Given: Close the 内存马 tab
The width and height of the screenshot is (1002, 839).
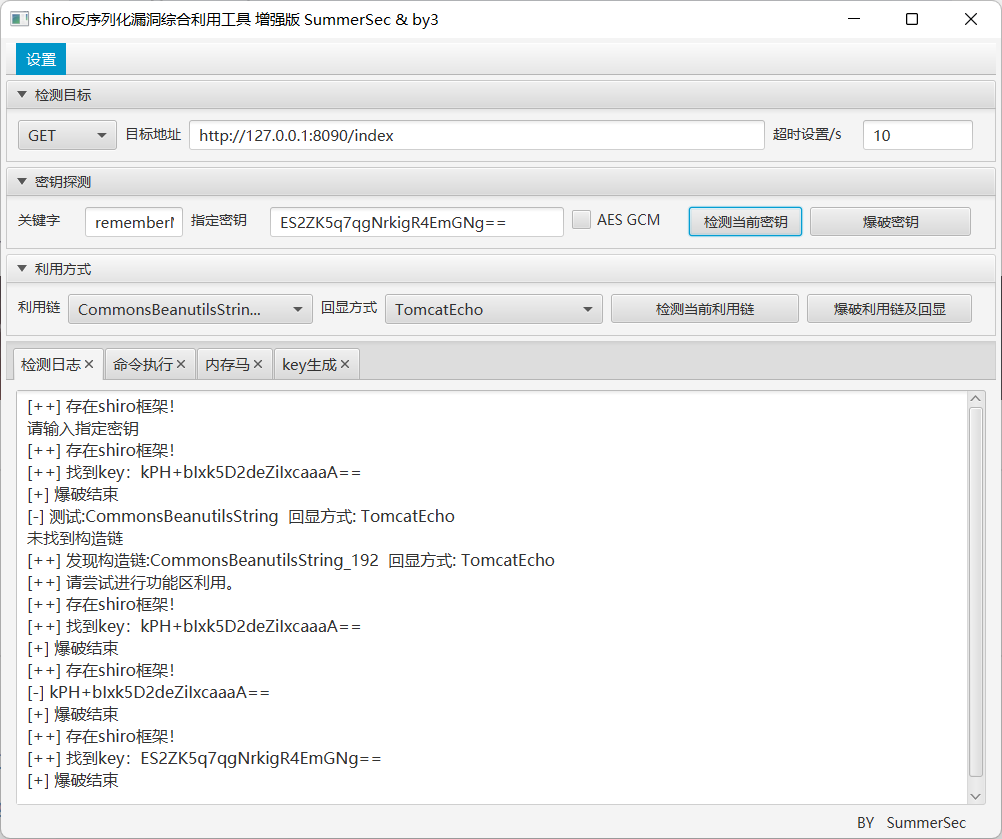Looking at the screenshot, I should pyautogui.click(x=258, y=364).
